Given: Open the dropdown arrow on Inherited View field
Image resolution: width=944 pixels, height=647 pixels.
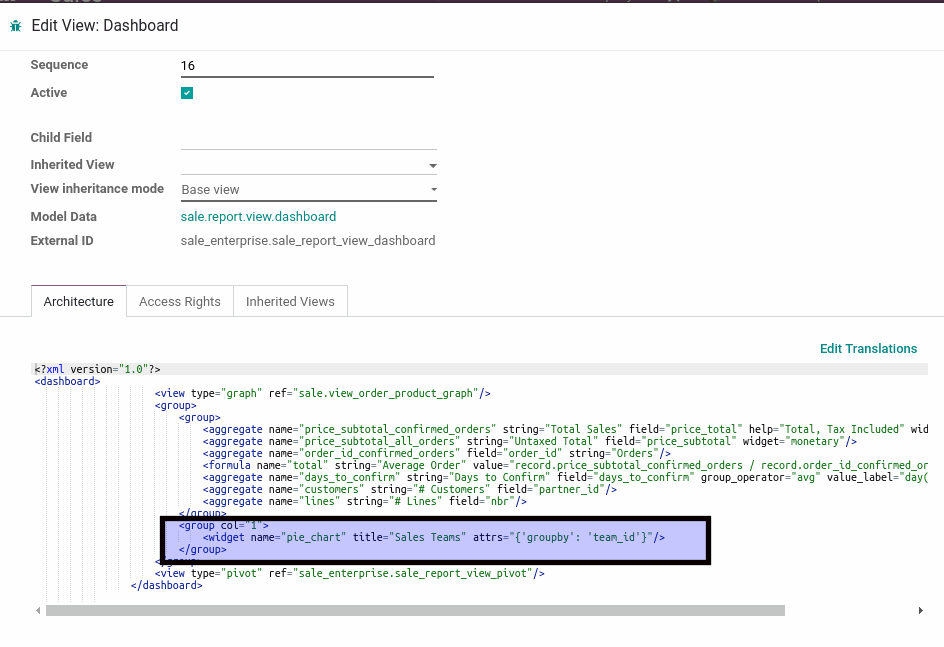Looking at the screenshot, I should 432,165.
